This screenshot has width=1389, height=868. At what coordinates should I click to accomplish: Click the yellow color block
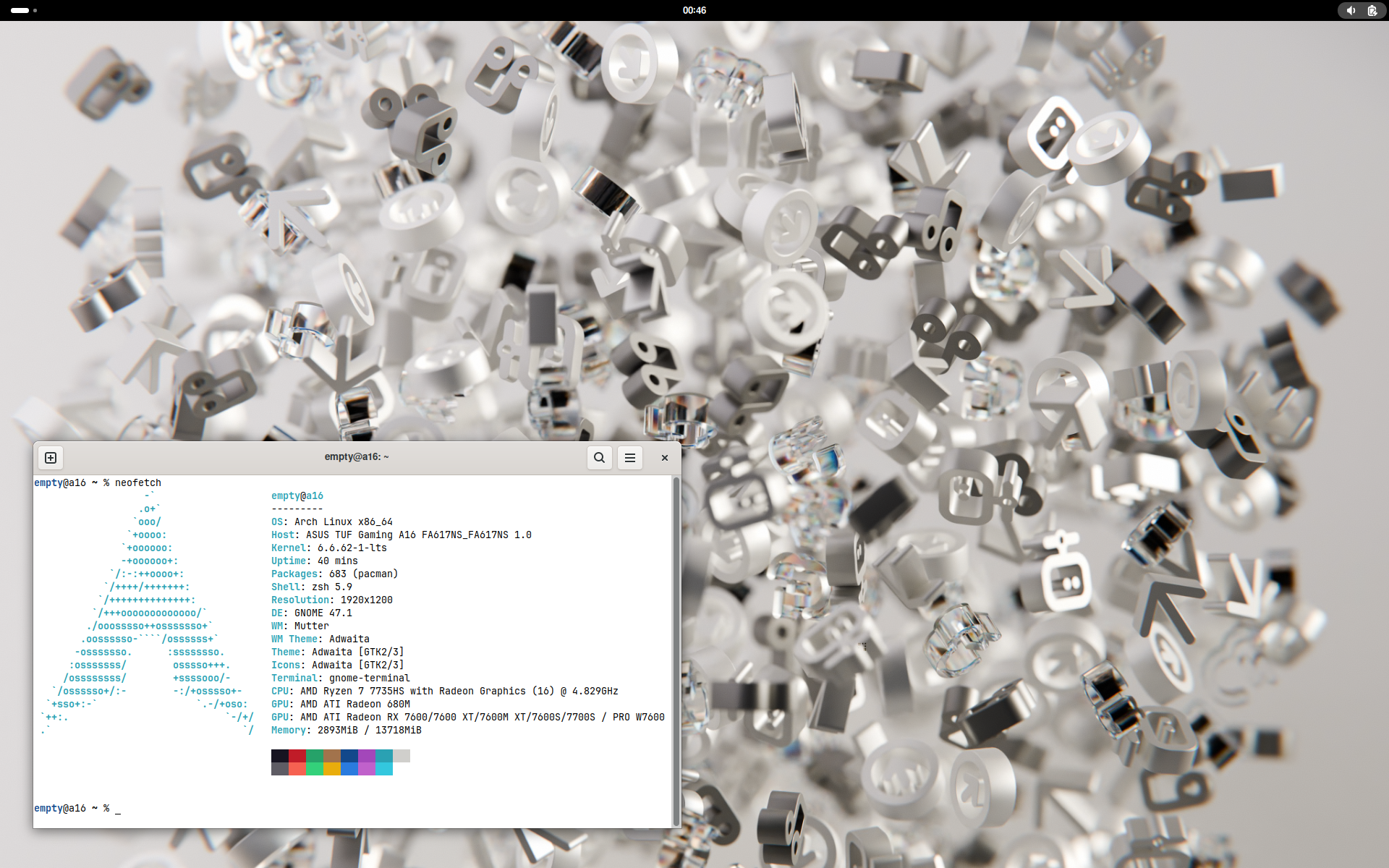332,769
